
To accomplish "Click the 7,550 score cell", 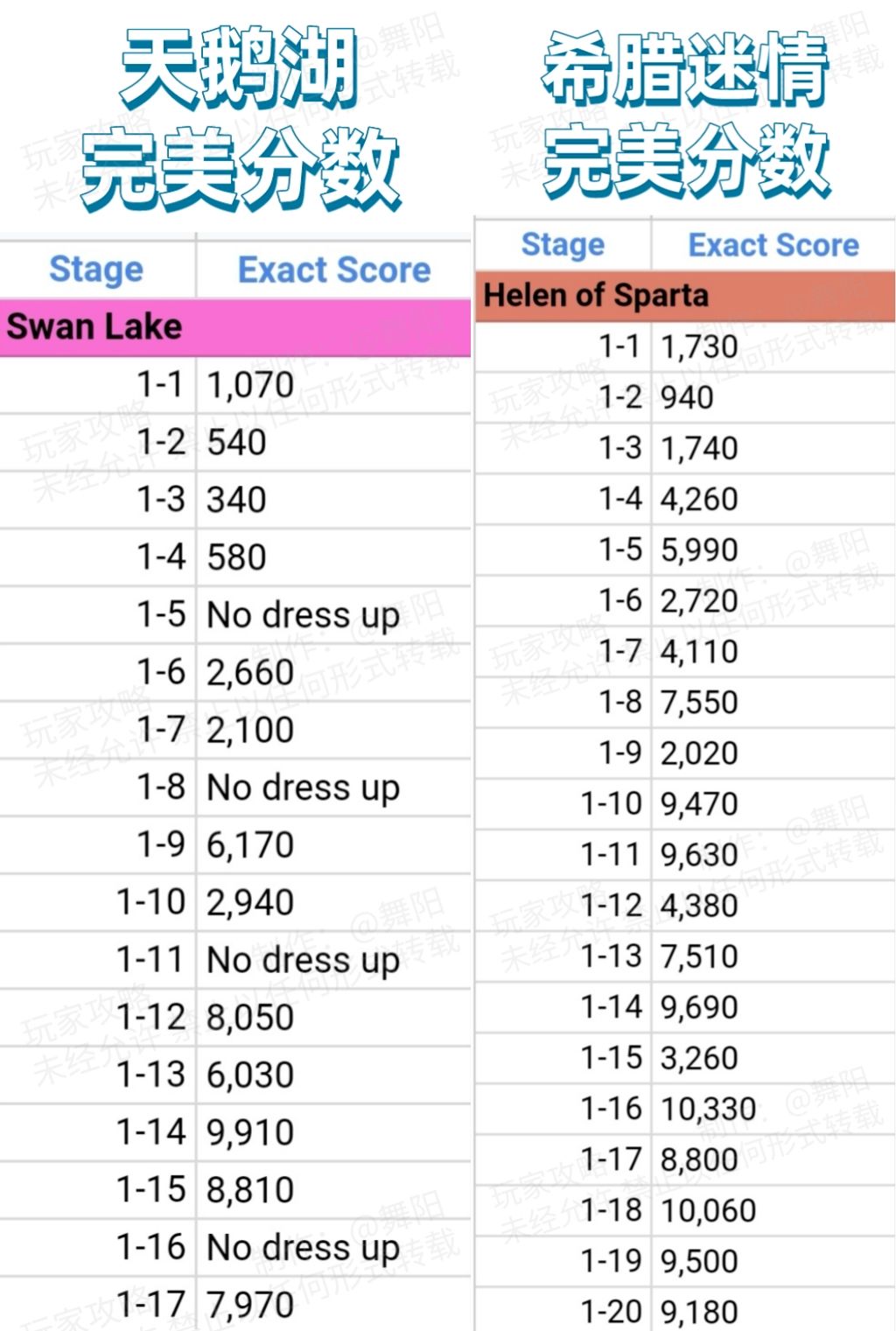I will click(x=699, y=703).
